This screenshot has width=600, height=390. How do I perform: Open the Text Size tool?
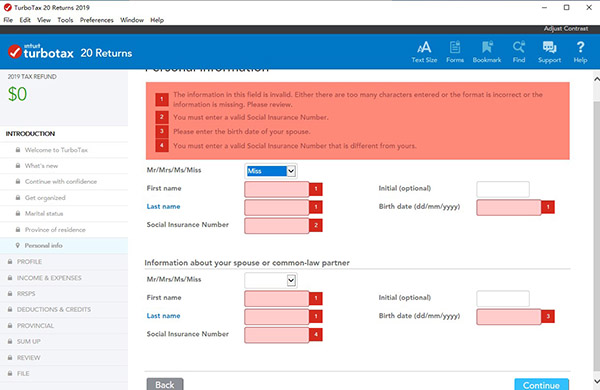pos(424,52)
